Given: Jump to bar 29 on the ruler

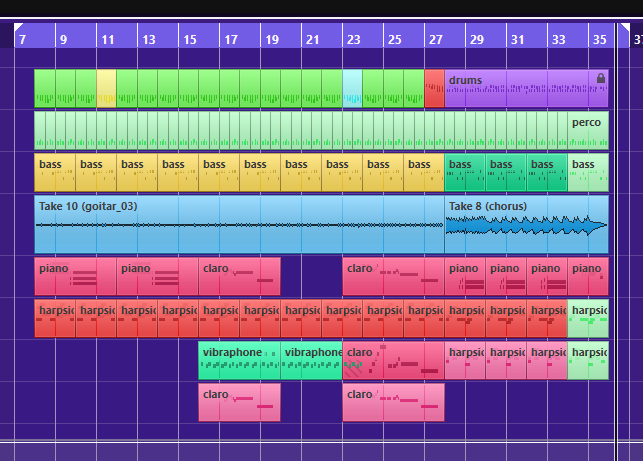Looking at the screenshot, I should pos(476,40).
